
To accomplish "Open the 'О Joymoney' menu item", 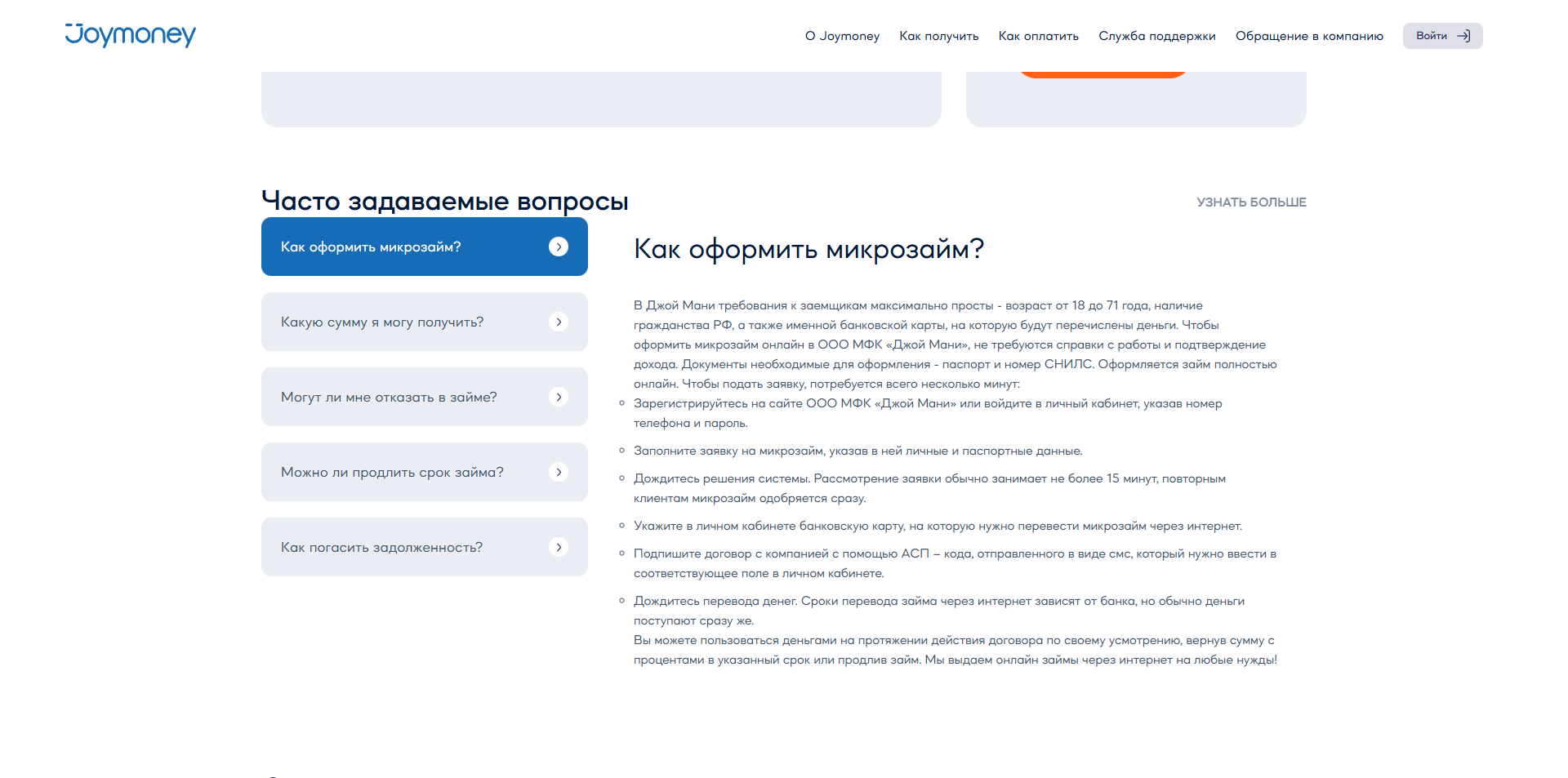I will click(x=842, y=35).
